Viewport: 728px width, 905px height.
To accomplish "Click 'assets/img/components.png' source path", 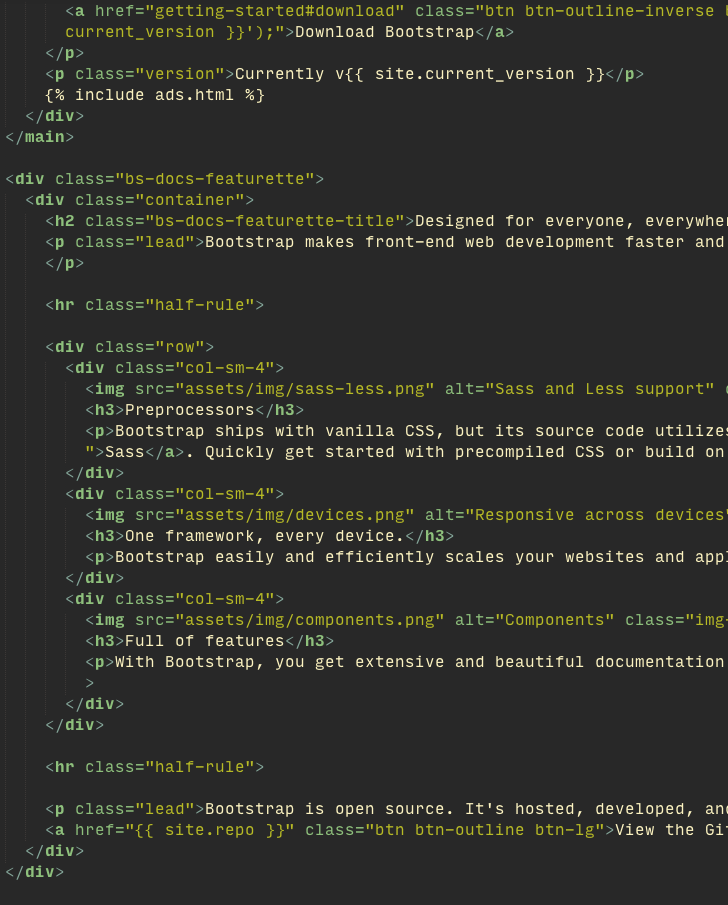I will [x=310, y=620].
